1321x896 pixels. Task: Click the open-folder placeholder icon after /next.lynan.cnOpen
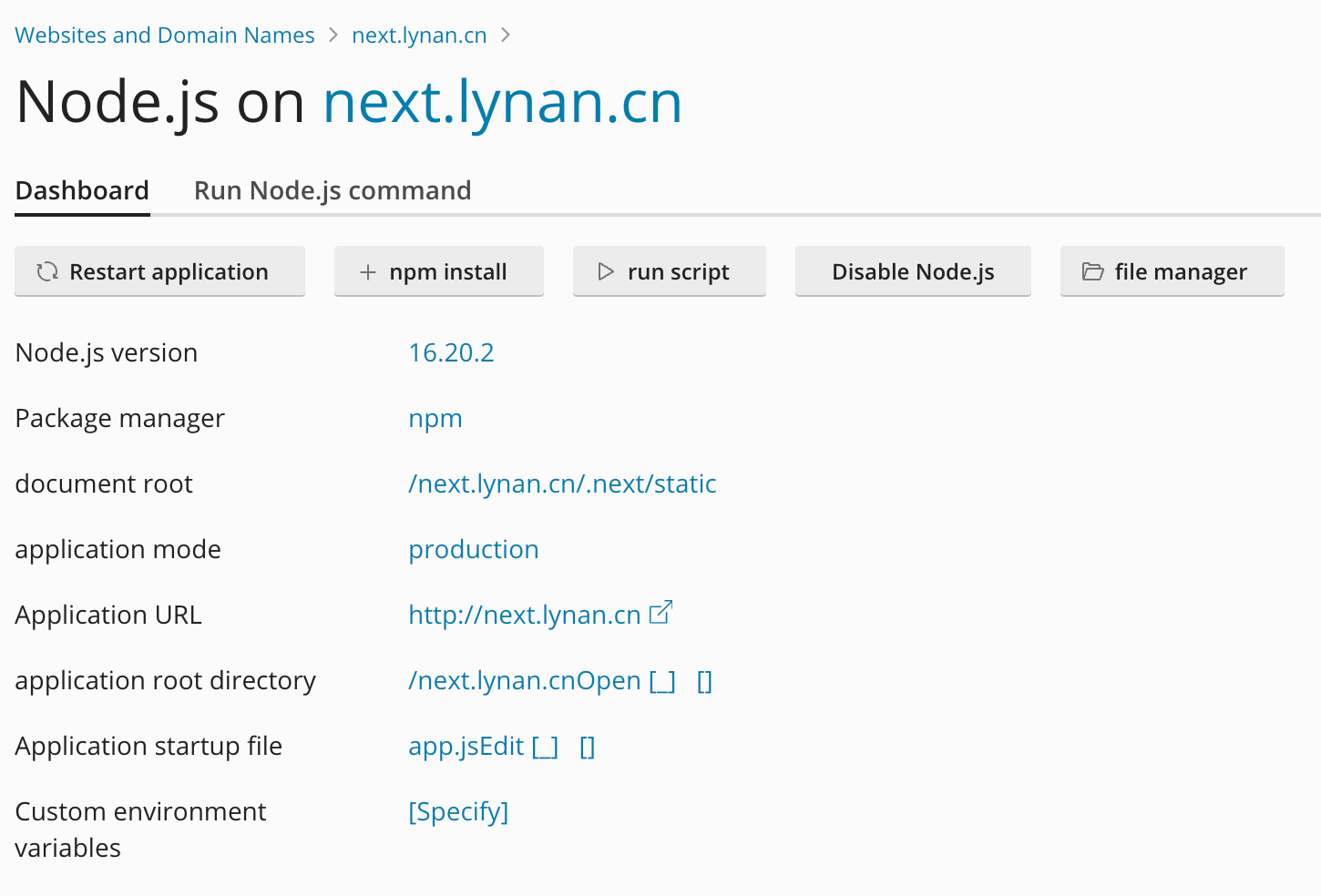coord(662,681)
